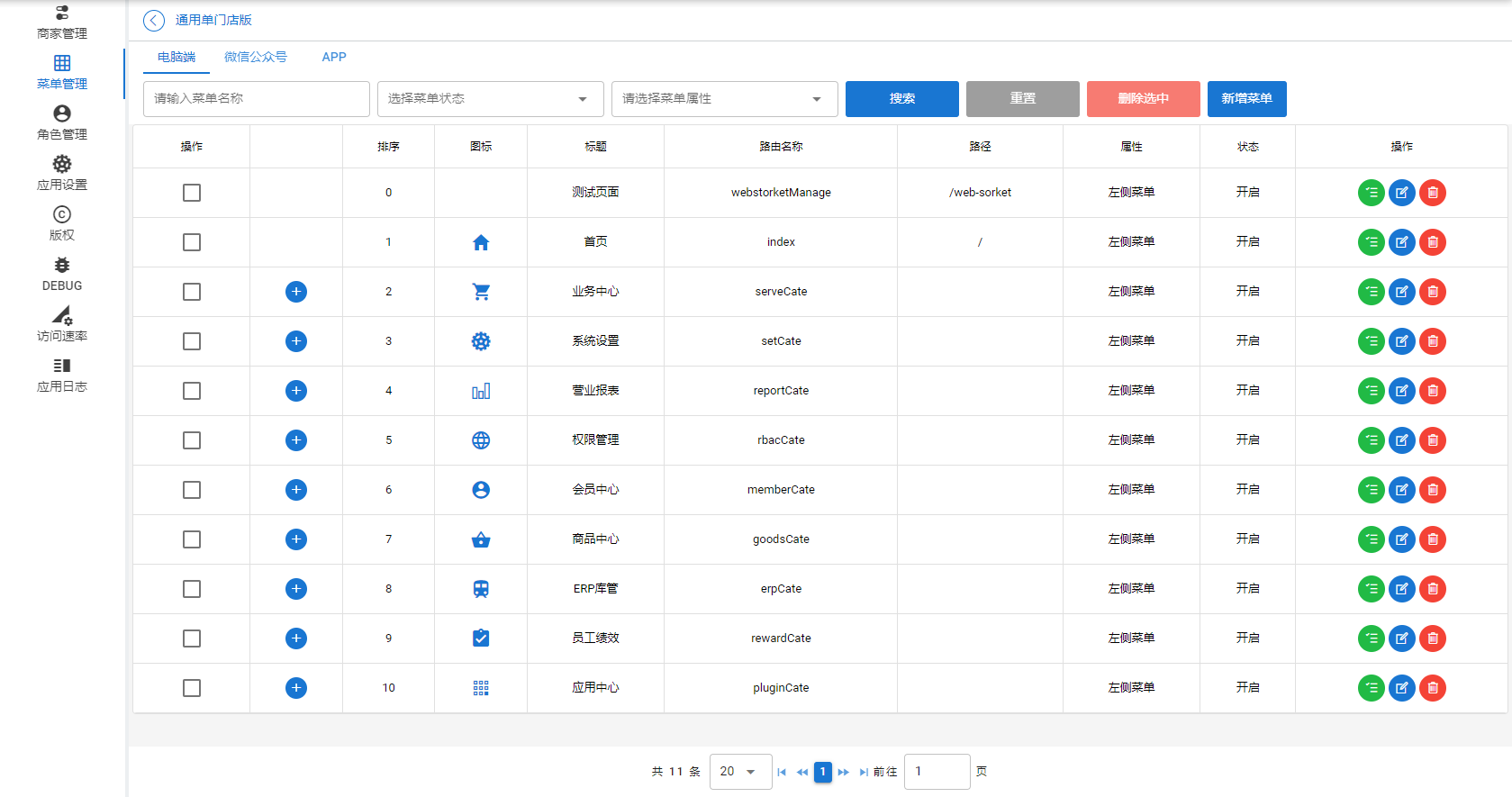Click the green submenu icon for 测试页面
1512x797 pixels.
coord(1372,193)
